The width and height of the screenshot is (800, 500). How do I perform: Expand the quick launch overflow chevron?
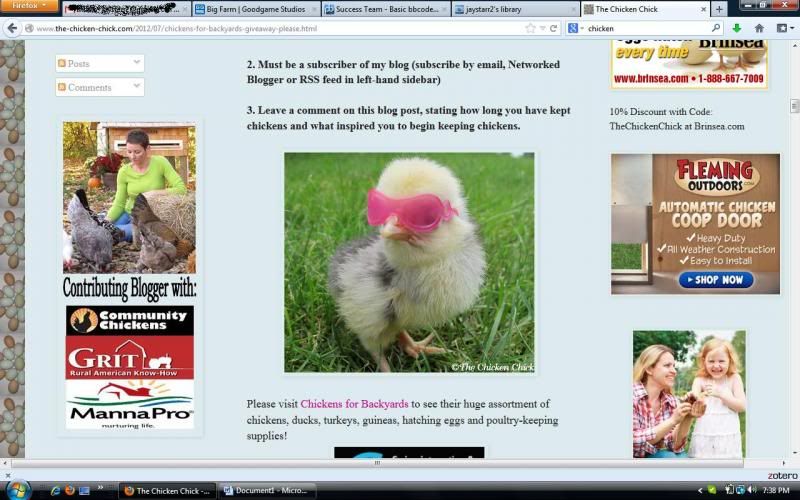(101, 488)
